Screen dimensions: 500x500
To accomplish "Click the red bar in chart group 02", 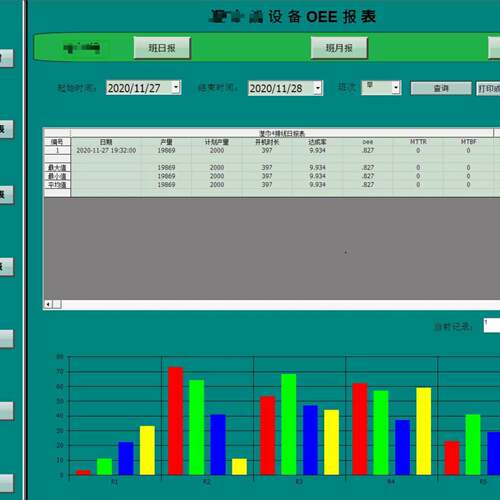I will (x=176, y=421).
